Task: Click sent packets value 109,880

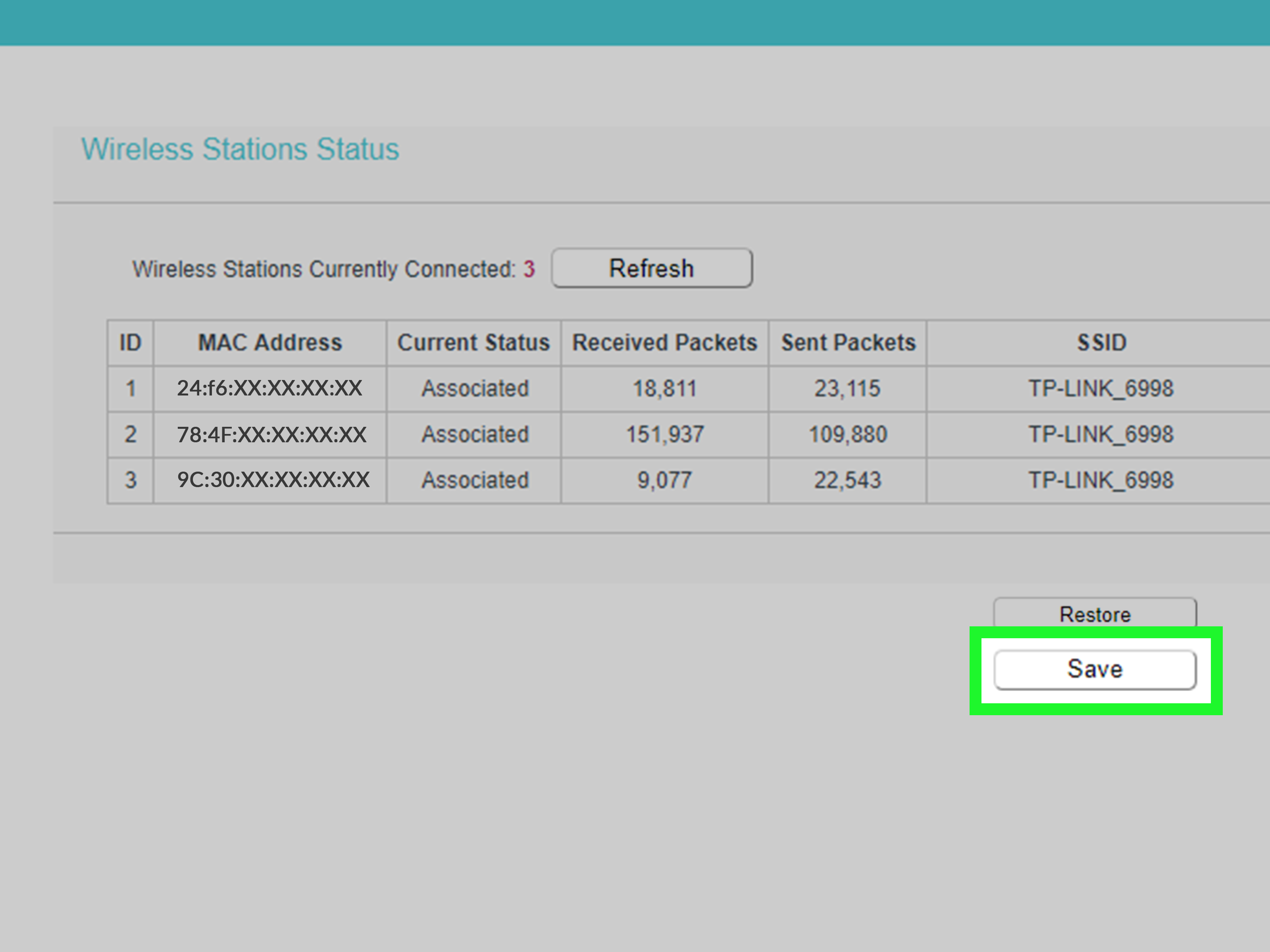Action: (848, 434)
